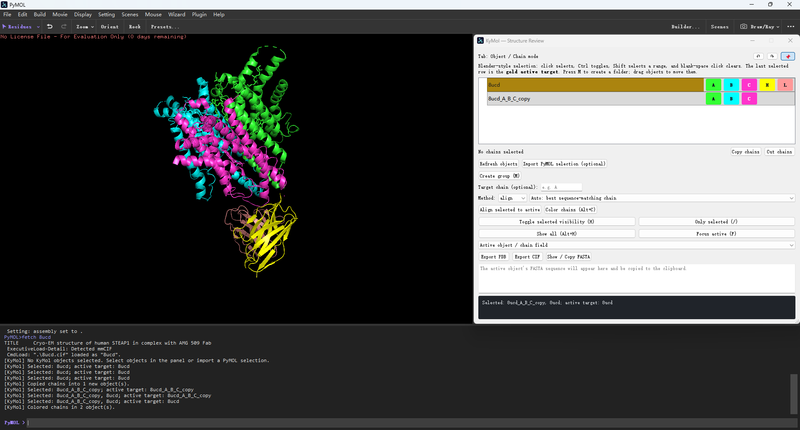Open the Build menu
Viewport: 800px width, 430px height.
pyautogui.click(x=39, y=14)
